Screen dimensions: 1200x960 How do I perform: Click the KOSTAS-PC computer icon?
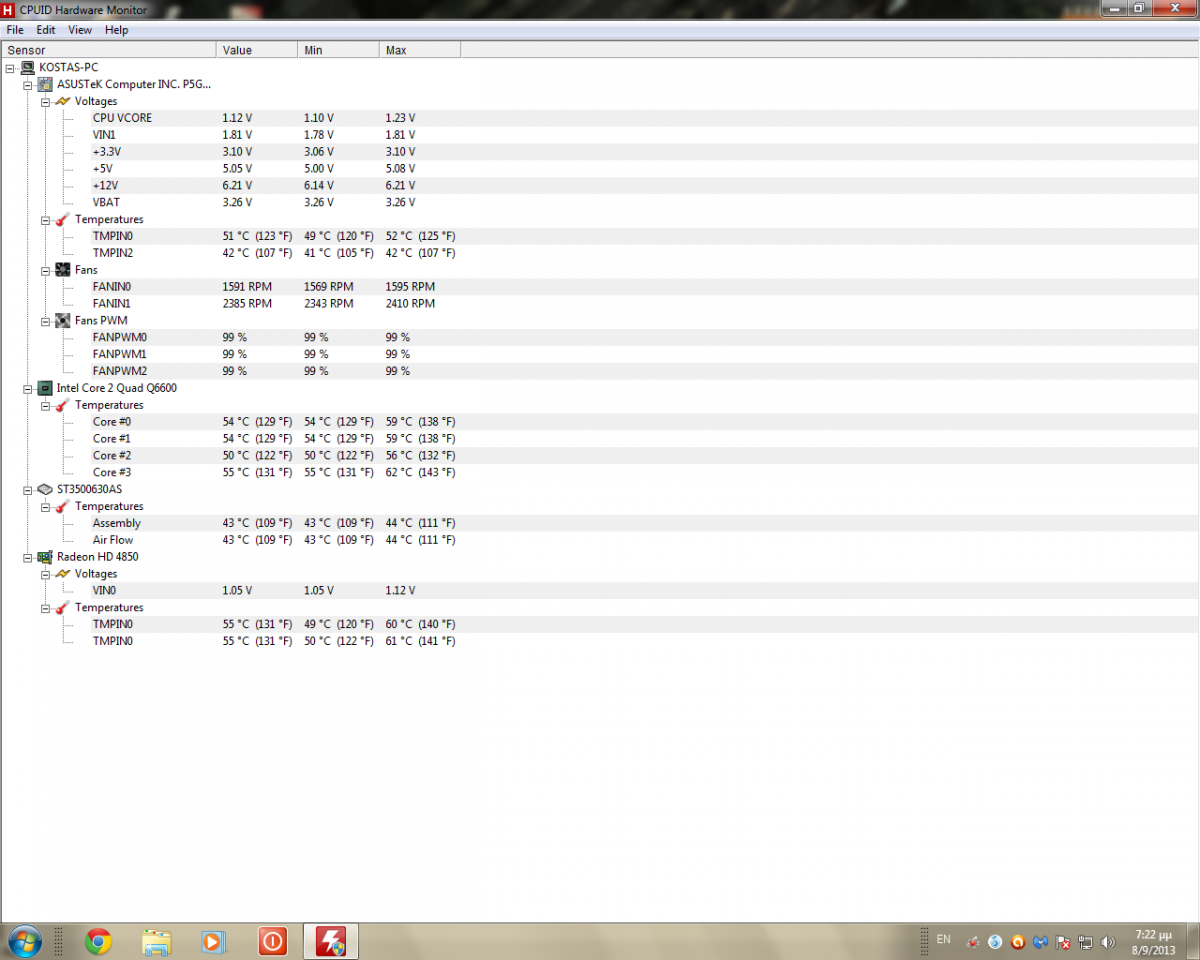pos(27,67)
